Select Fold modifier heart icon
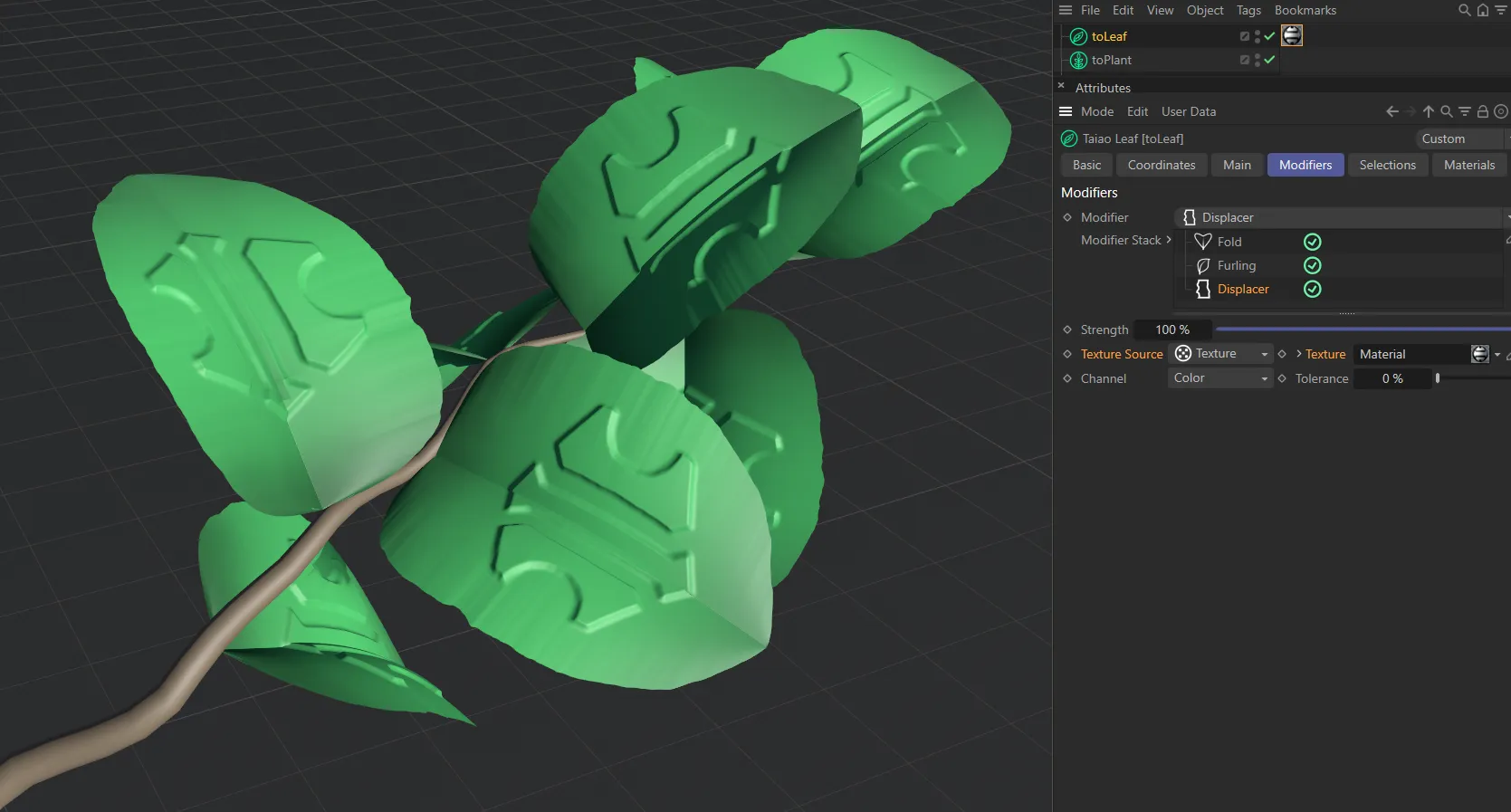This screenshot has height=812, width=1511. click(x=1203, y=242)
